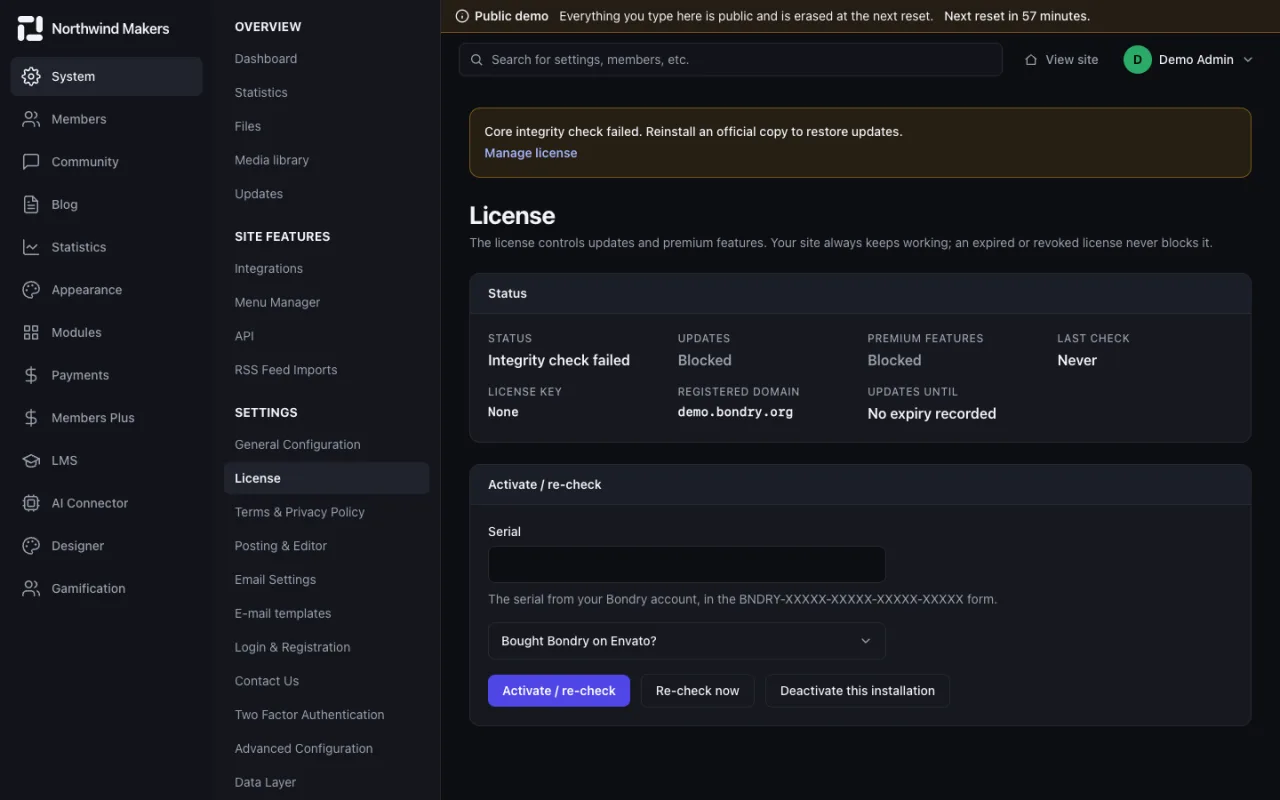Open Media library in Overview

tap(272, 160)
